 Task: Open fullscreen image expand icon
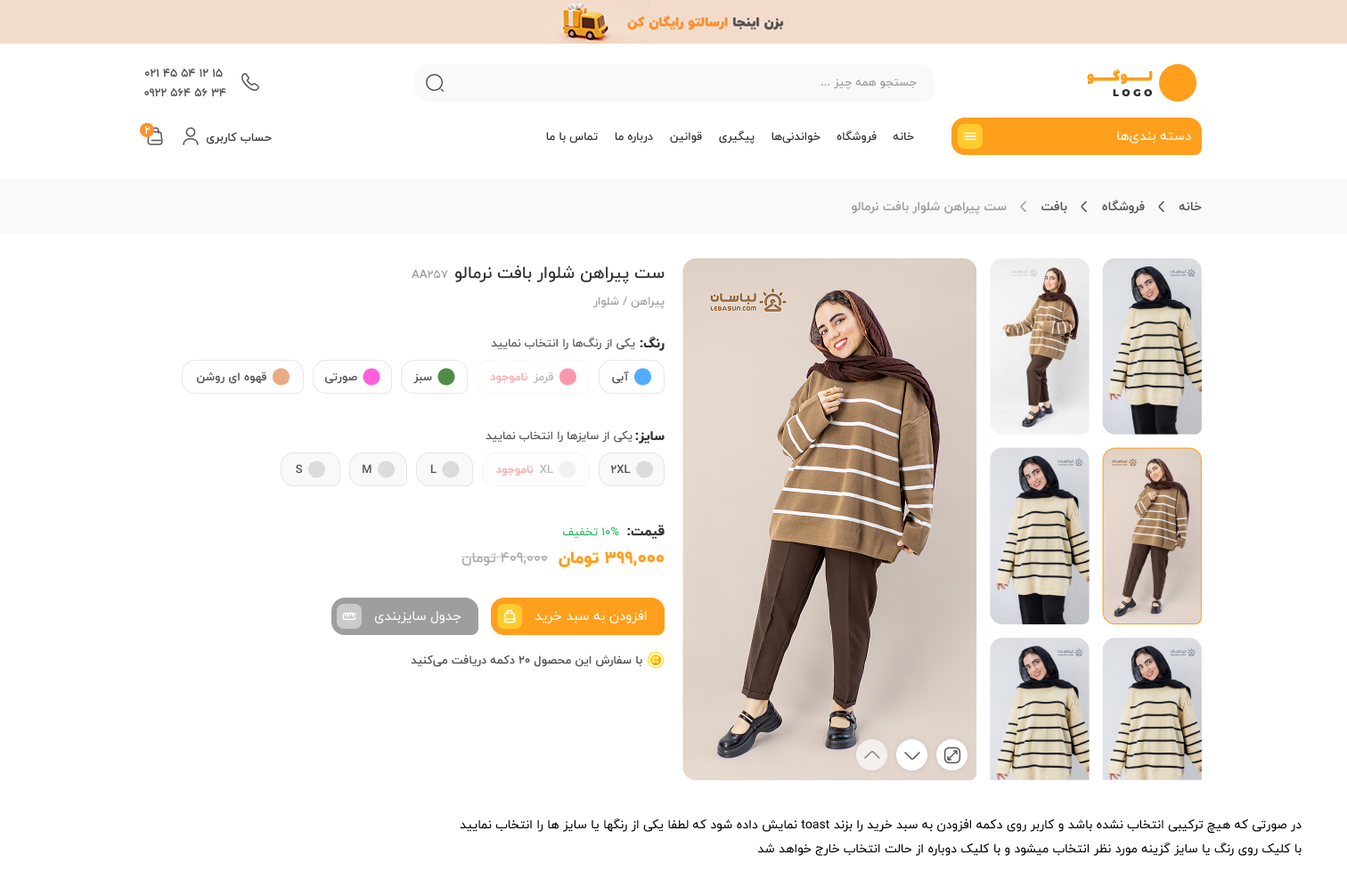(952, 755)
